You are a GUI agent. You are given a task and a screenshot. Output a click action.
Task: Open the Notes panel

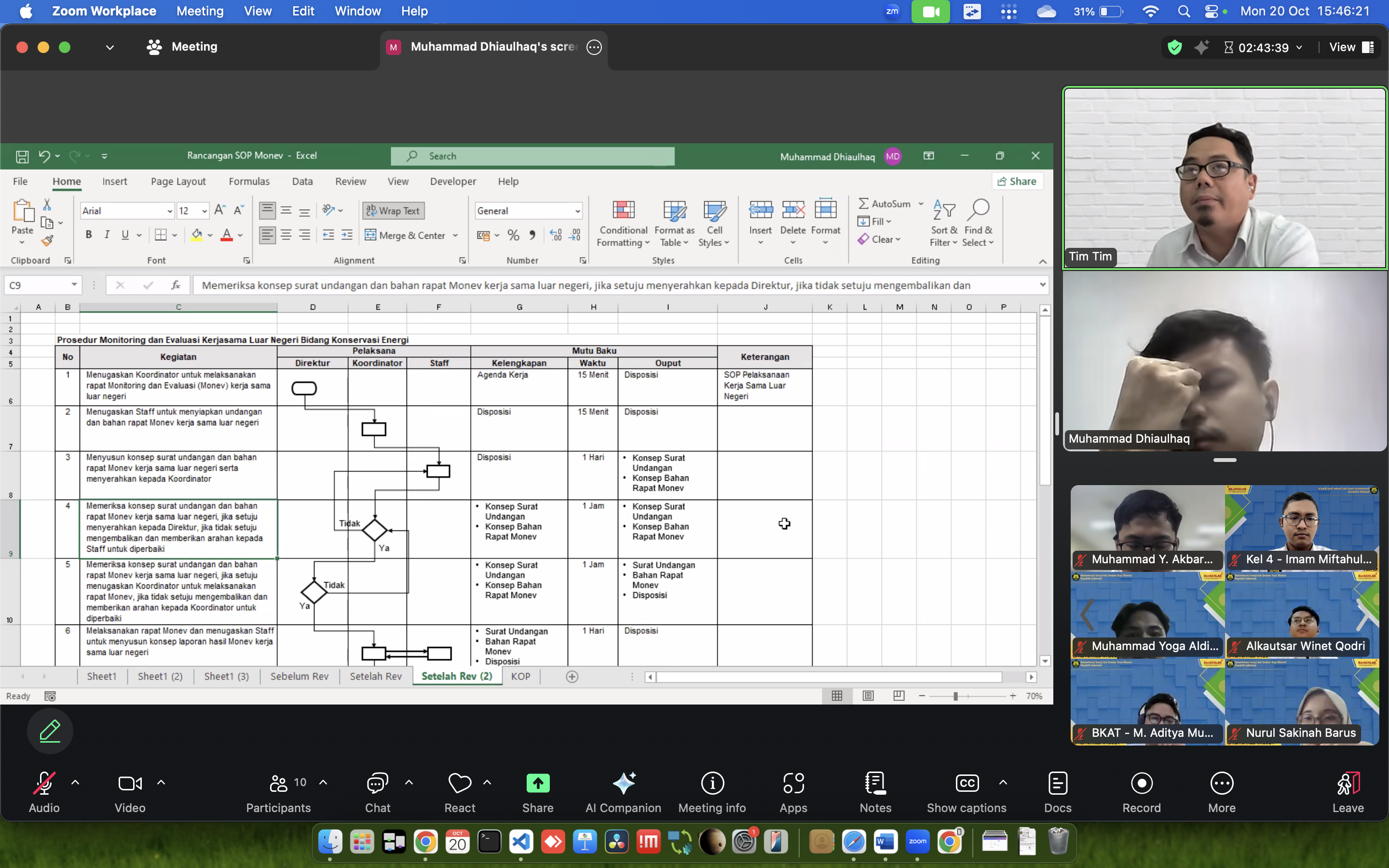coord(875,784)
